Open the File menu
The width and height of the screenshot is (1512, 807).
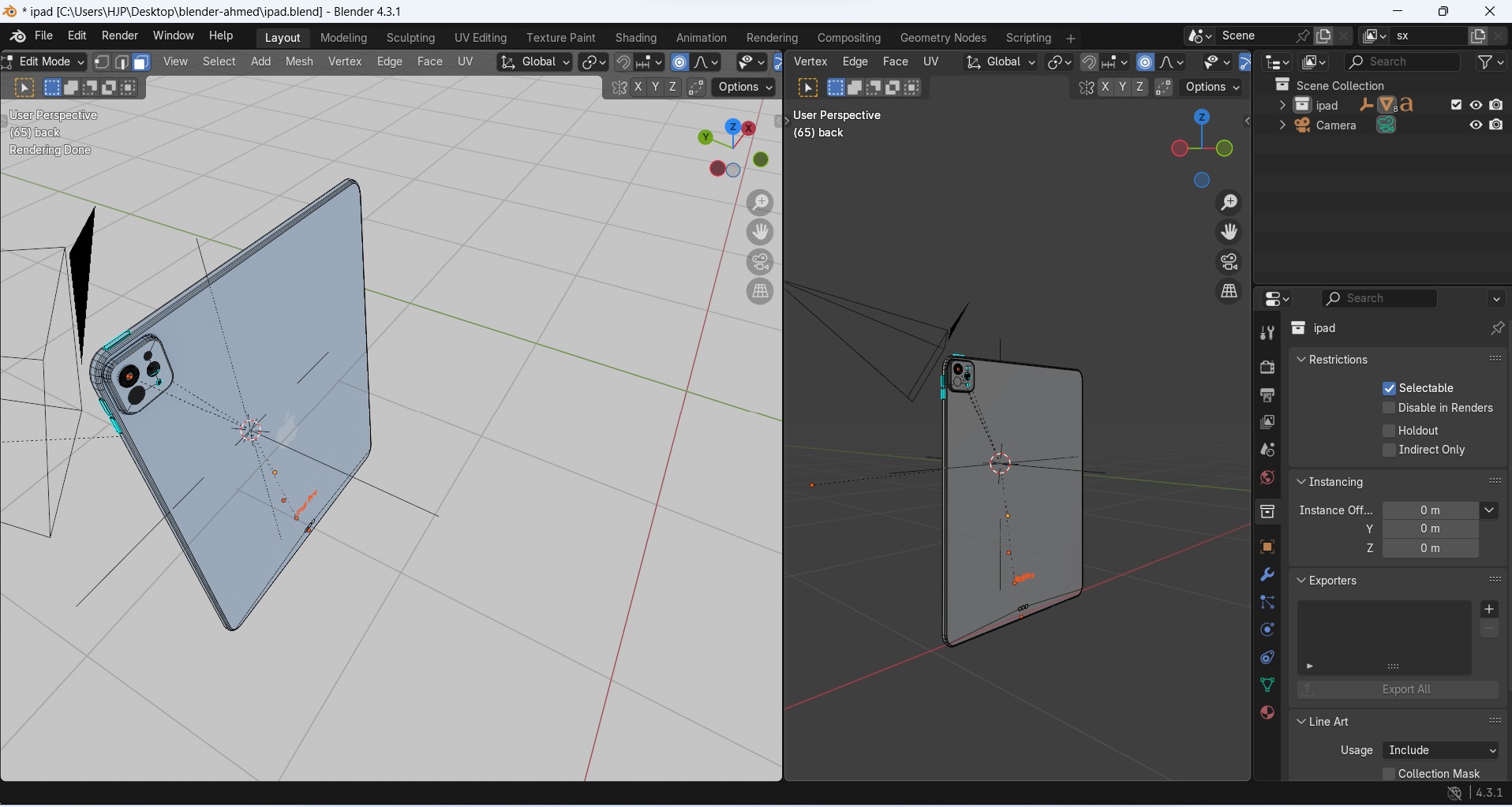[x=44, y=36]
